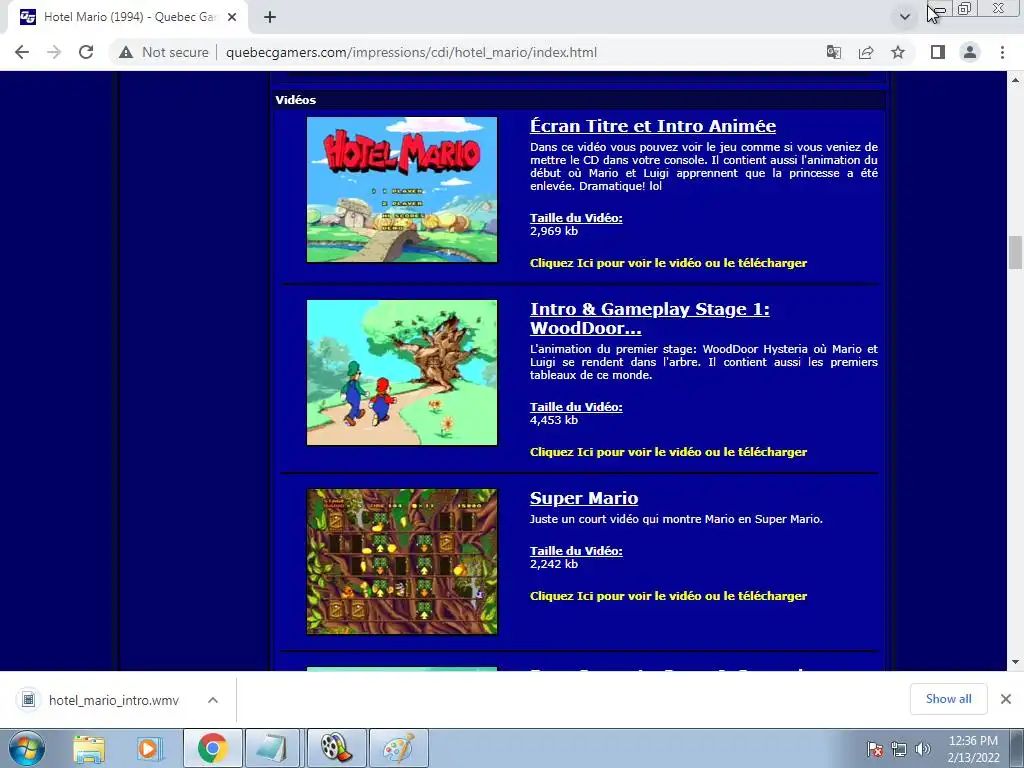Screen dimensions: 1024x768
Task: Click scrollbar down arrow
Action: pyautogui.click(x=1015, y=662)
